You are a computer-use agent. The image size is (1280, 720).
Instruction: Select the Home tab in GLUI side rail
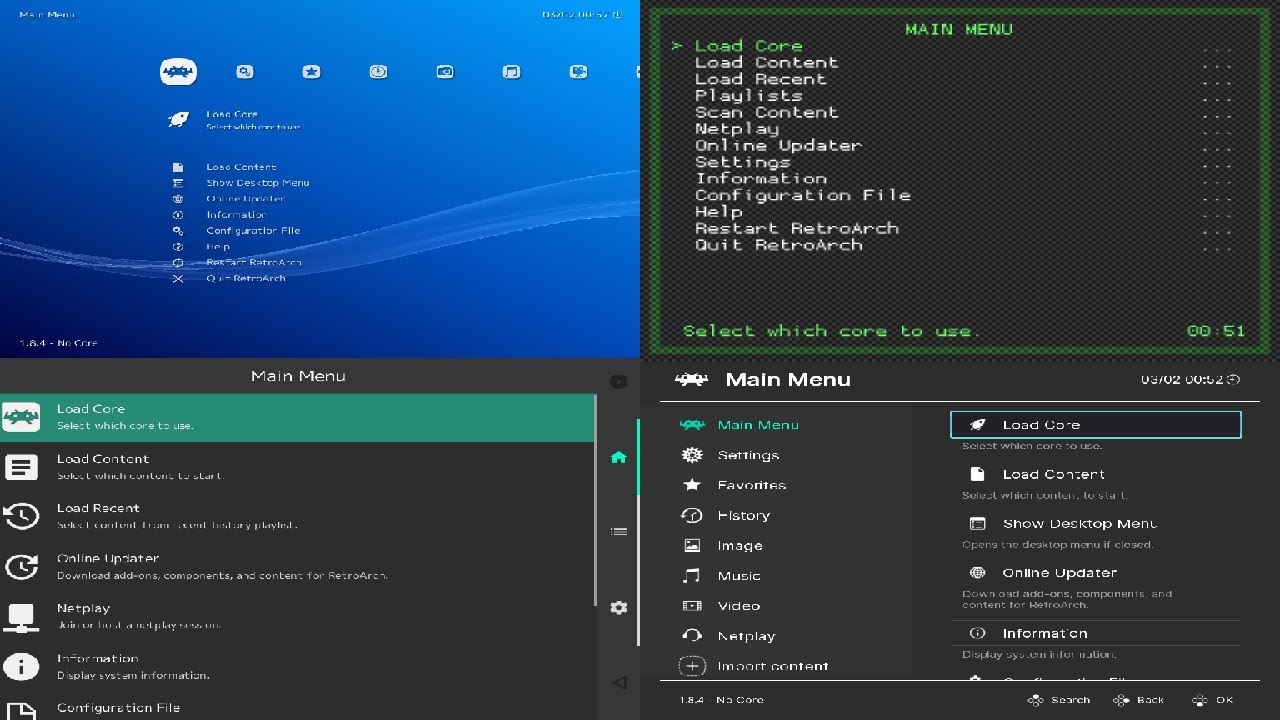click(618, 457)
